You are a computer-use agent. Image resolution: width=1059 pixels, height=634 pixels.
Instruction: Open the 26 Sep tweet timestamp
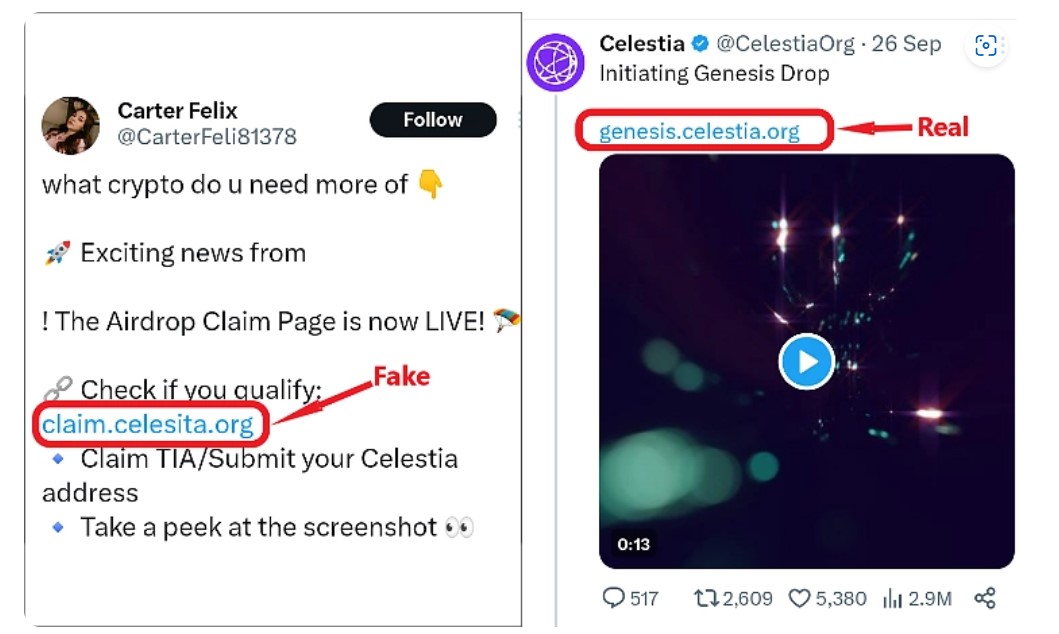(907, 44)
